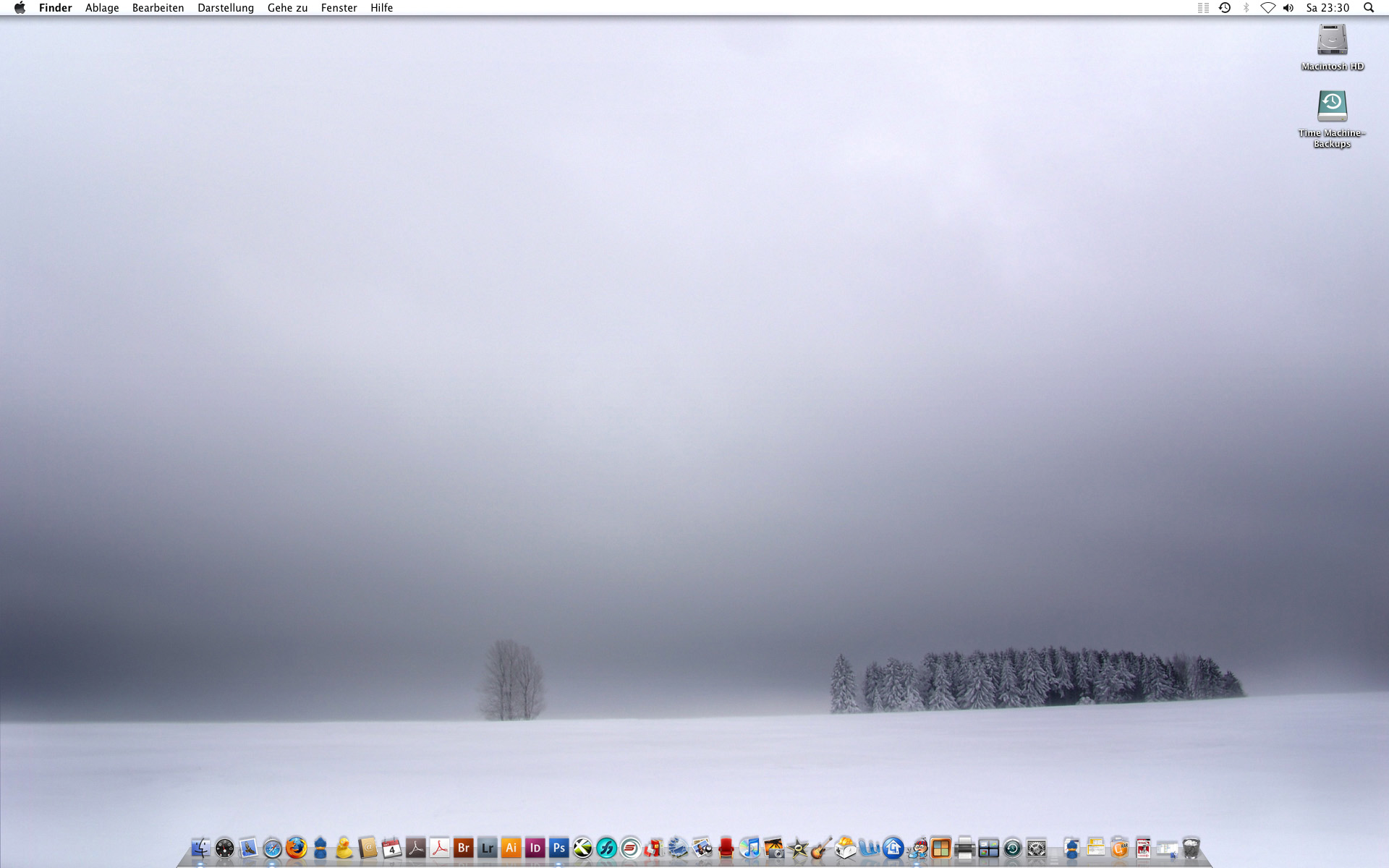Viewport: 1389px width, 868px height.
Task: Launch iPhoto camera icon in Dock
Action: (x=702, y=848)
